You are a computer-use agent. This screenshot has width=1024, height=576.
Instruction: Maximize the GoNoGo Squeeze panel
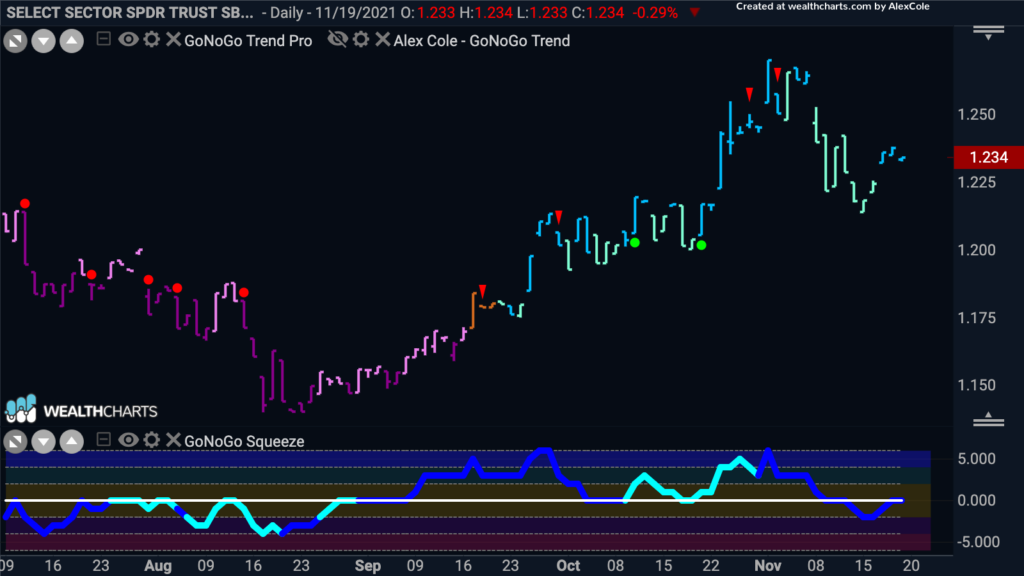click(15, 441)
